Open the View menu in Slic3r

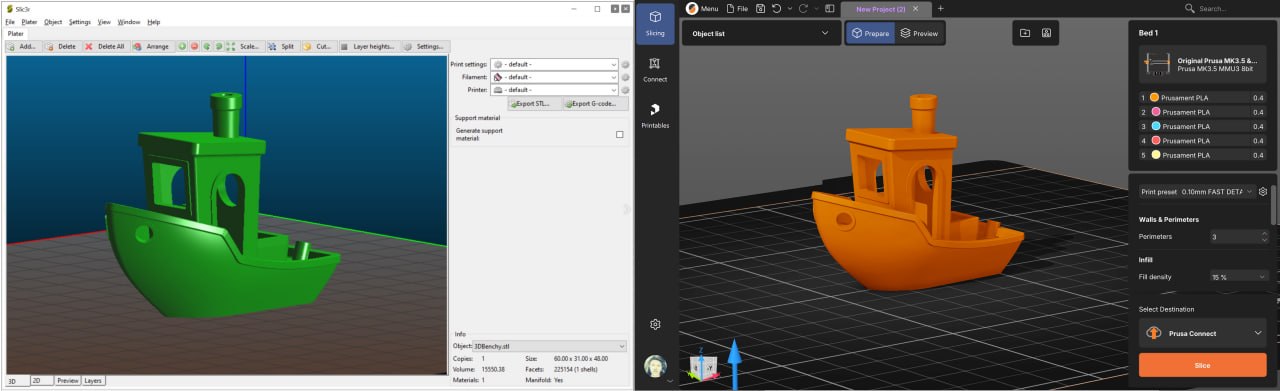coord(104,22)
